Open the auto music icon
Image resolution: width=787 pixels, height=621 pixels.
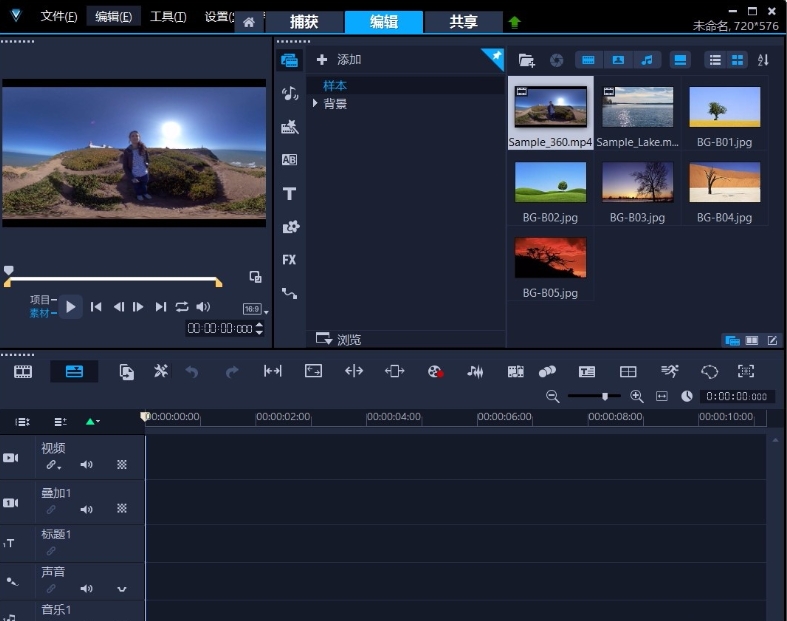[515, 371]
